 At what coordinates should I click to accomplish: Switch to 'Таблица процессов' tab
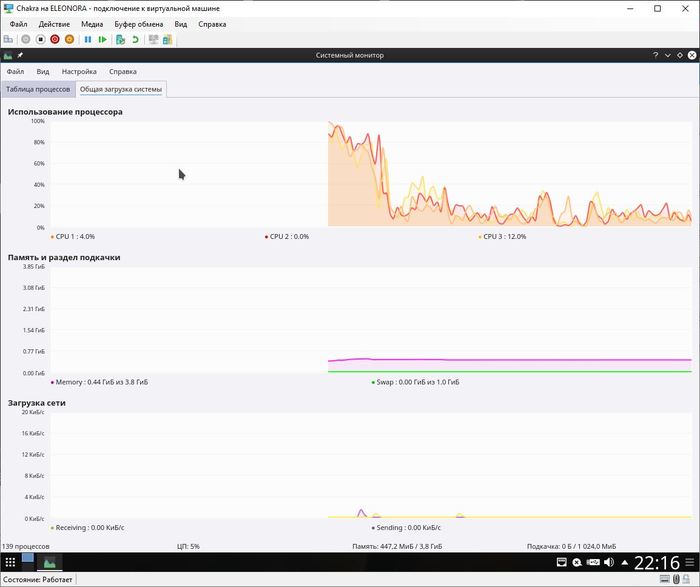(38, 89)
